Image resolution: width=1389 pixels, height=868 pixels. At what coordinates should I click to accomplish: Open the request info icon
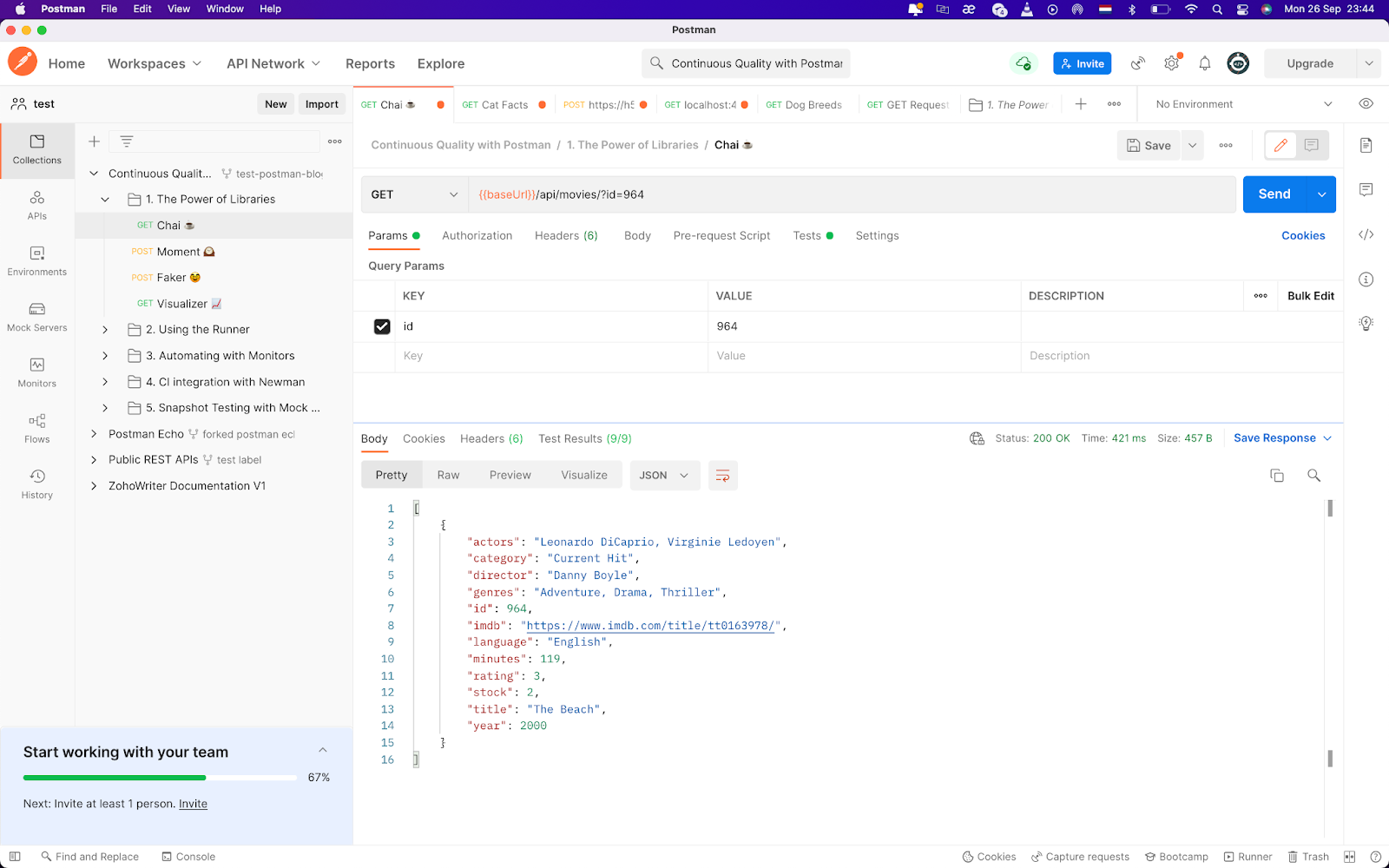1366,279
